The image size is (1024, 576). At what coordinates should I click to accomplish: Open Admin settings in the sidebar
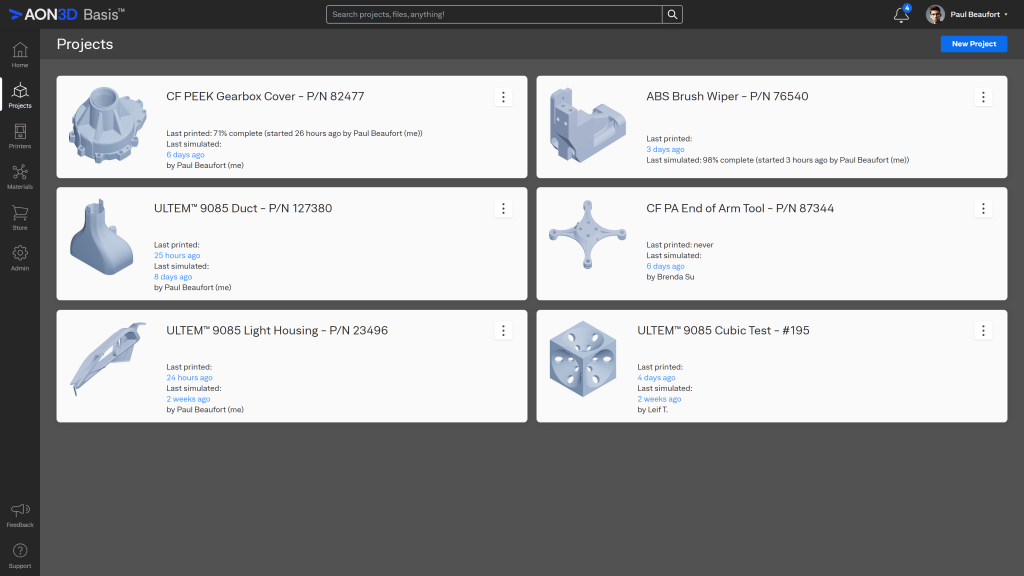(x=20, y=258)
